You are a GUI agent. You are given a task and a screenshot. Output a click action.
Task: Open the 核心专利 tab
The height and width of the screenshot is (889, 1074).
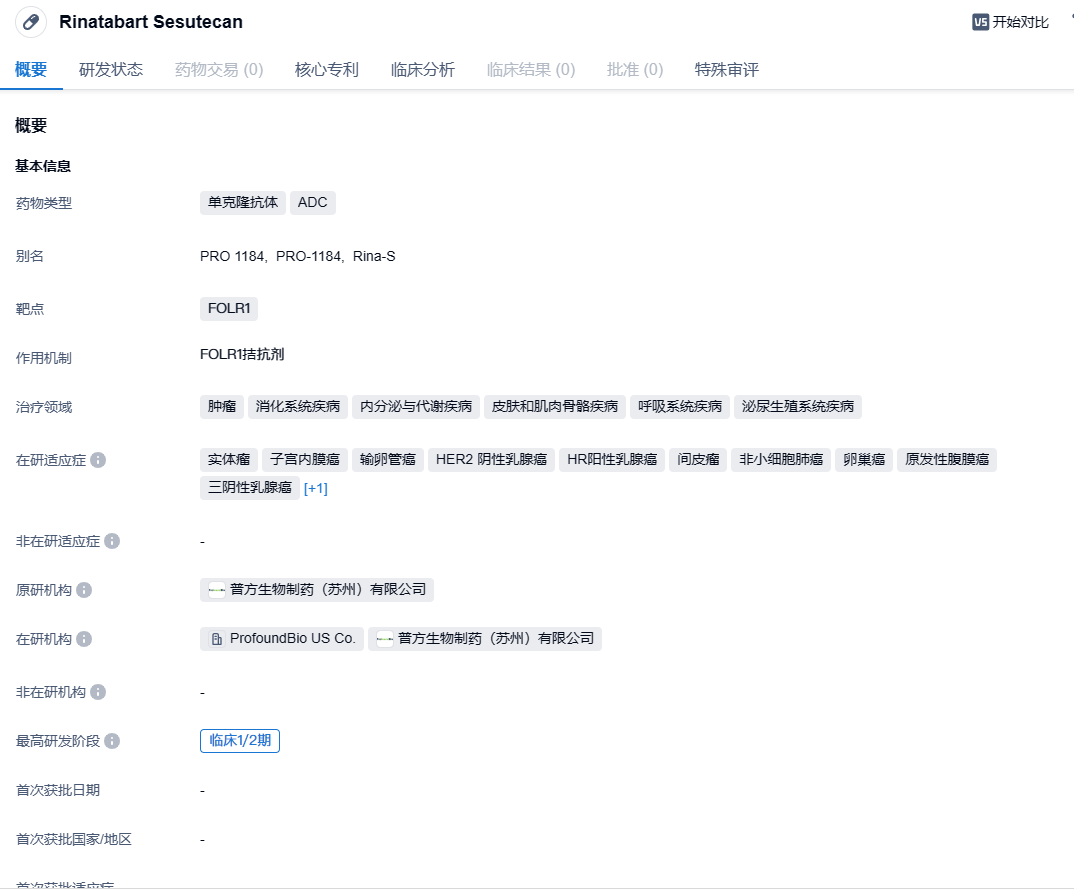pyautogui.click(x=326, y=69)
